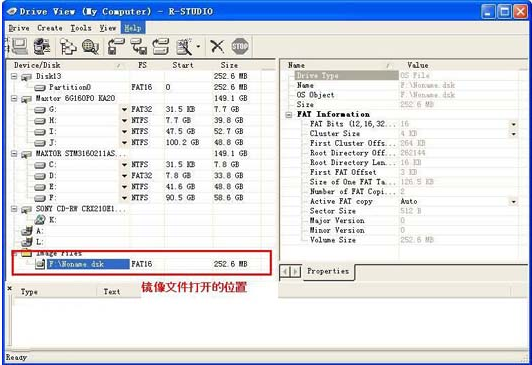This screenshot has width=532, height=365.
Task: Open the small dropdown arrow beside the Create Image icon
Action: pos(198,46)
